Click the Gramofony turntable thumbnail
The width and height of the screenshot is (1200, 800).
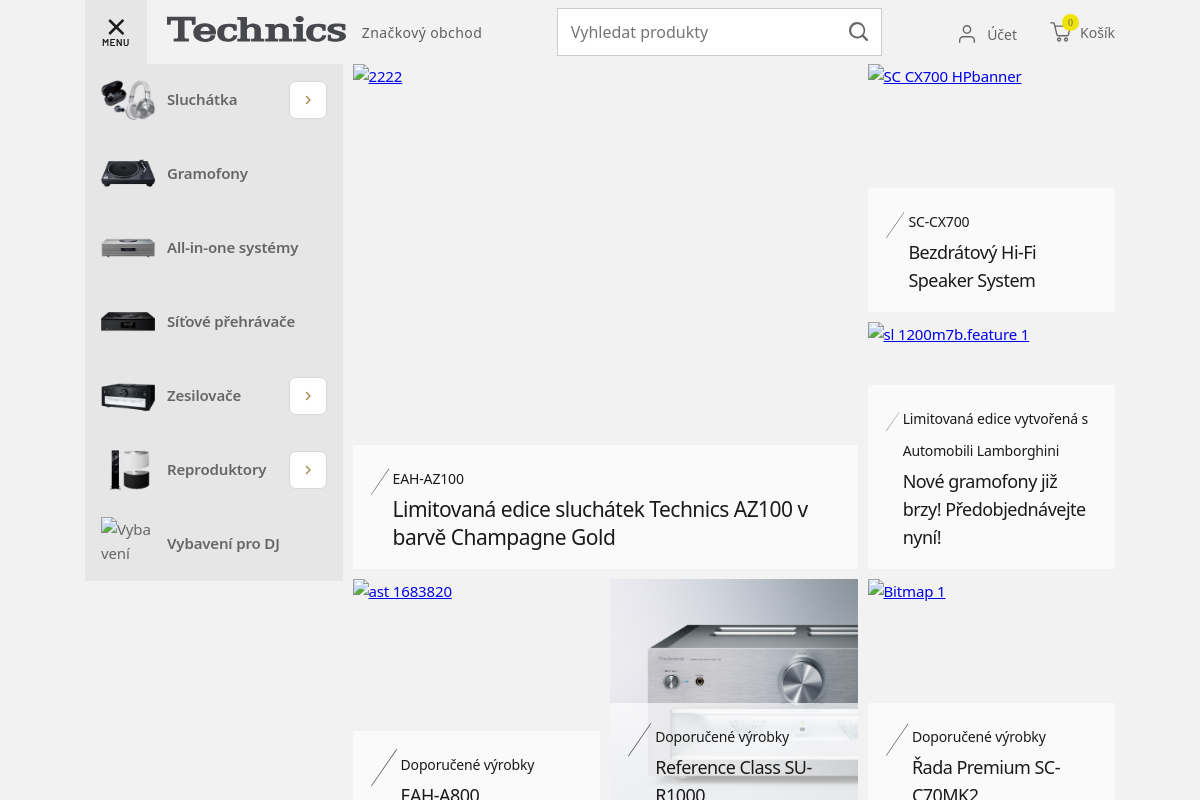pos(128,174)
